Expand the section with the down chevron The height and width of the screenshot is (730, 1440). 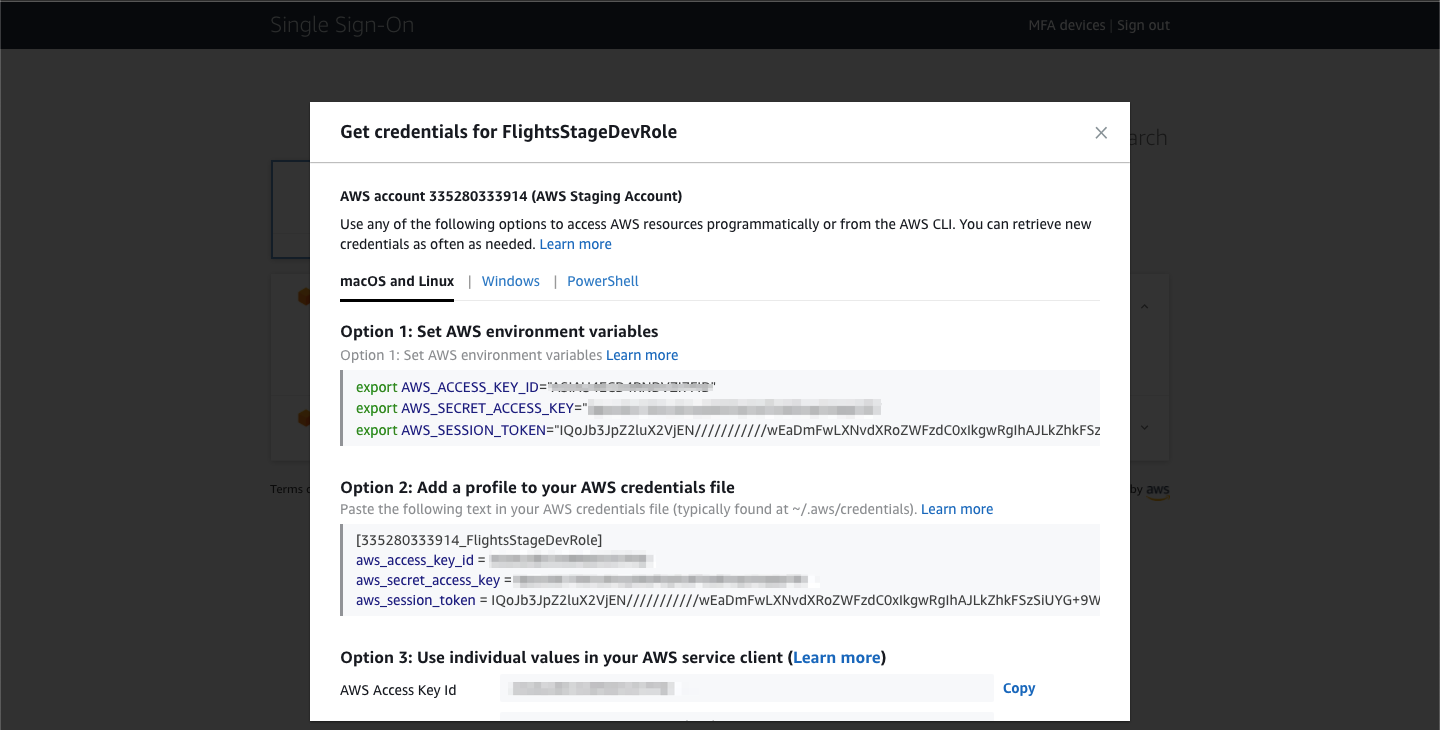point(1145,427)
